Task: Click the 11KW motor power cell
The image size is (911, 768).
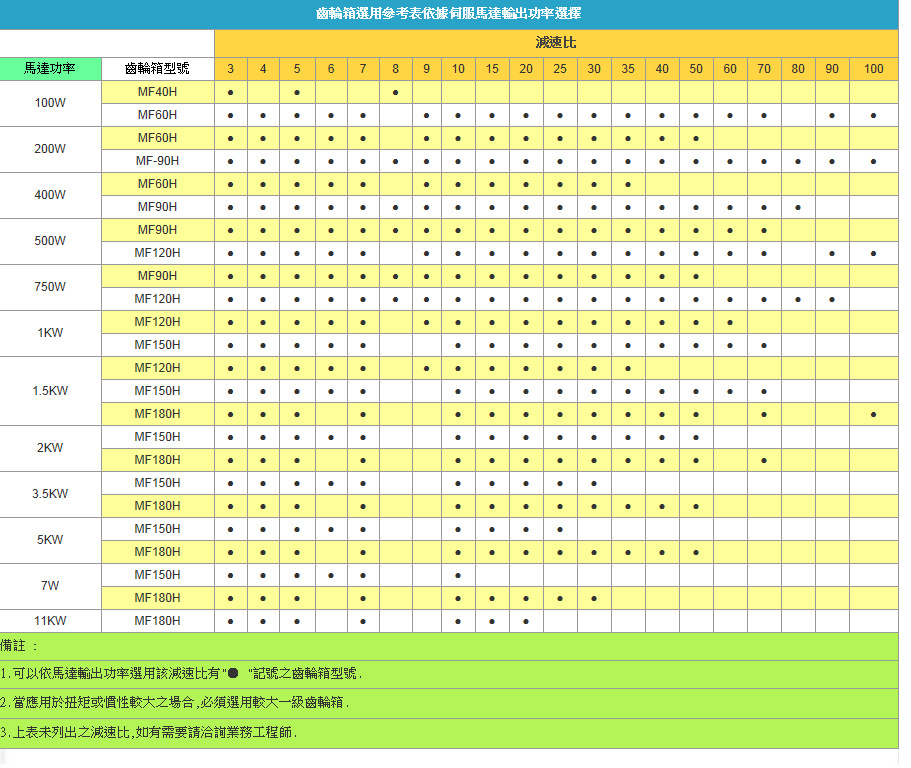Action: [x=51, y=621]
